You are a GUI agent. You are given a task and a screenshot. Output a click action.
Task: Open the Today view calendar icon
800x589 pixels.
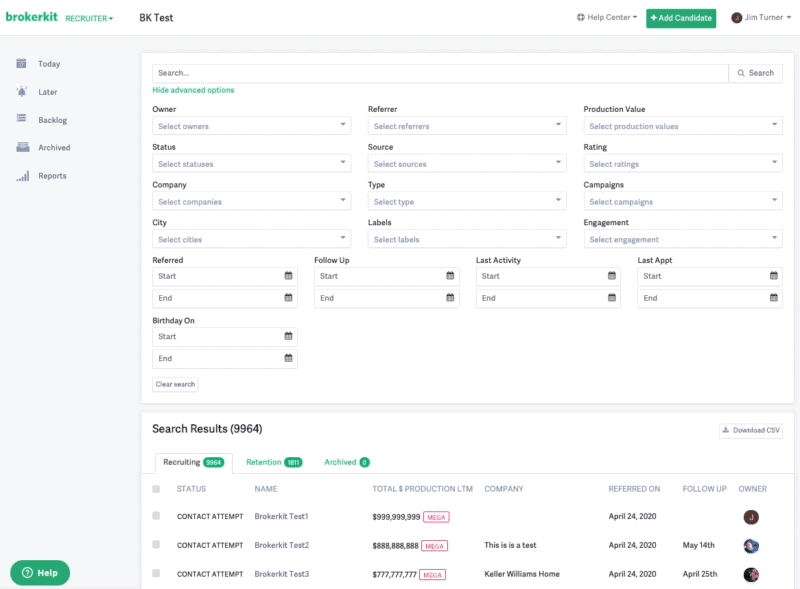(x=21, y=63)
